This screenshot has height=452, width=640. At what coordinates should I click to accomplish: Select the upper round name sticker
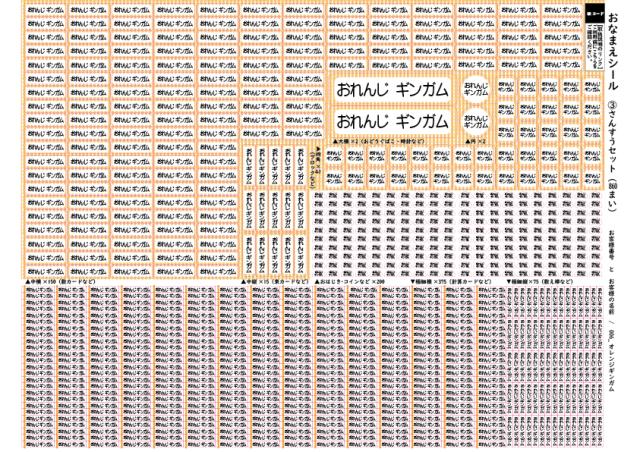476,88
